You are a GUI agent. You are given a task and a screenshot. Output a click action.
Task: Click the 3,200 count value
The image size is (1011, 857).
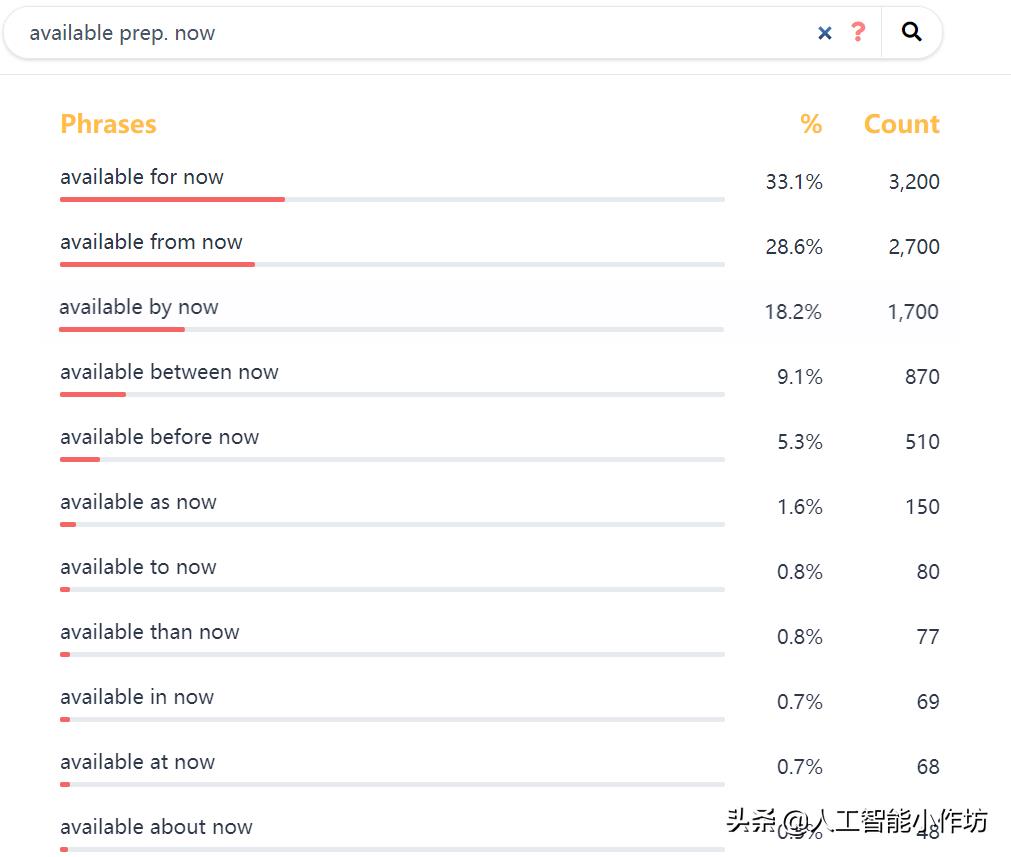[913, 182]
